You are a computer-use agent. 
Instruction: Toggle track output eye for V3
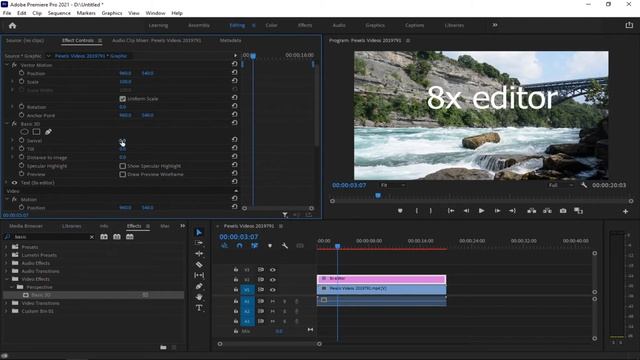273,269
